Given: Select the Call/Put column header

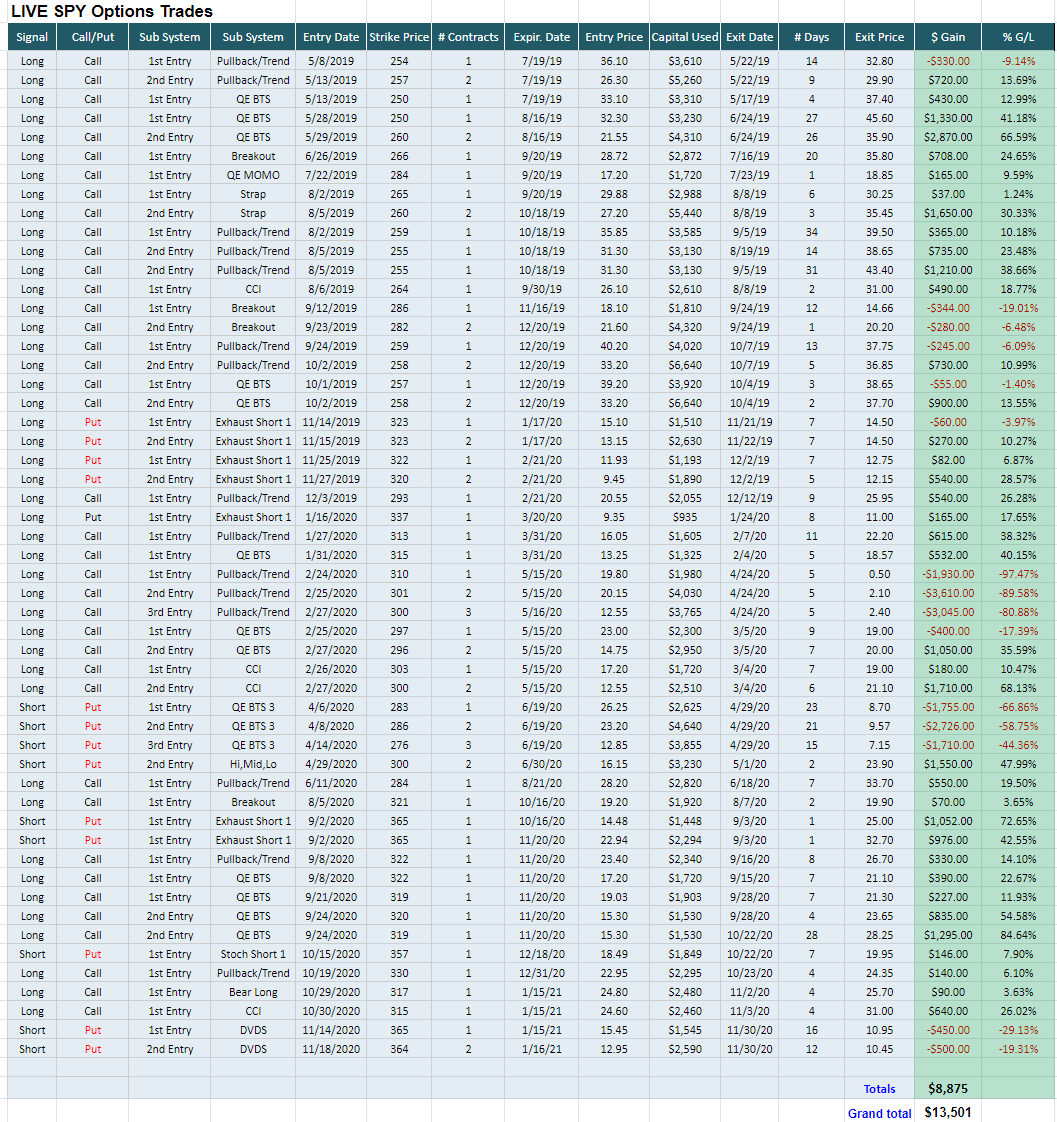Looking at the screenshot, I should (92, 37).
